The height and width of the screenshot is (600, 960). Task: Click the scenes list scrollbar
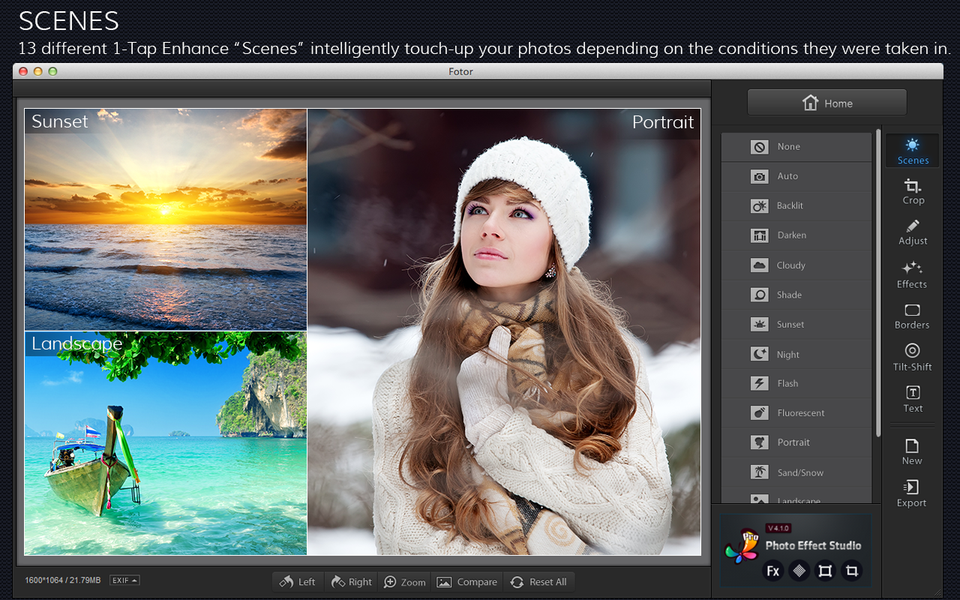878,282
